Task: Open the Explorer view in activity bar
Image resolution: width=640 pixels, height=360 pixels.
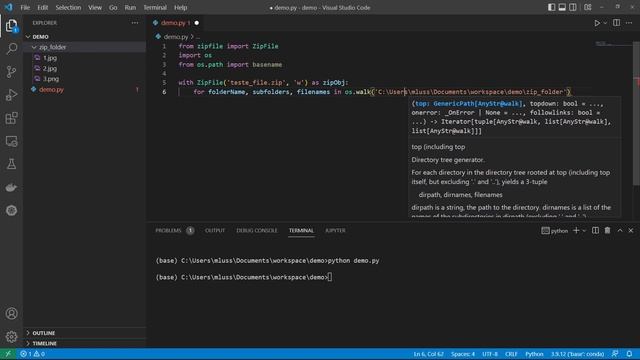Action: click(11, 26)
